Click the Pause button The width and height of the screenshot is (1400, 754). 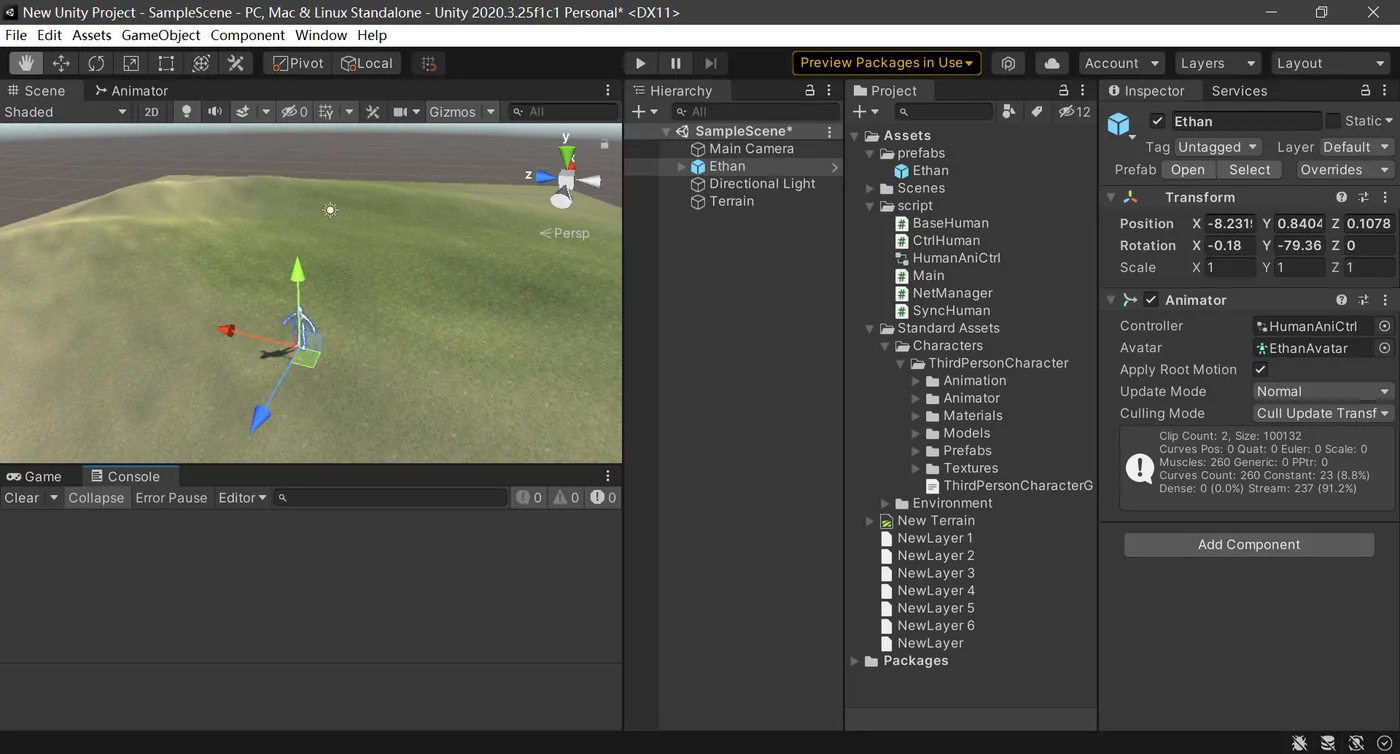(676, 63)
